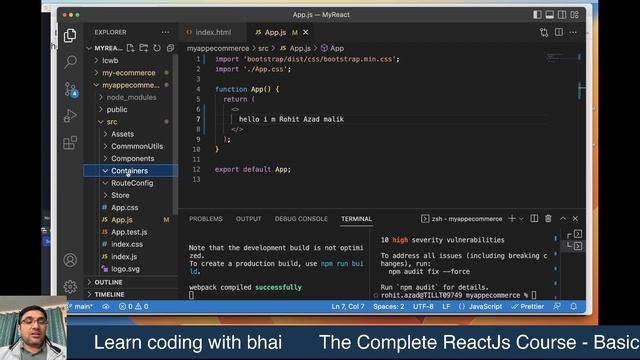Screen dimensions: 640x360
Task: Open the terminal launch profile dropdown arrow
Action: click(521, 219)
